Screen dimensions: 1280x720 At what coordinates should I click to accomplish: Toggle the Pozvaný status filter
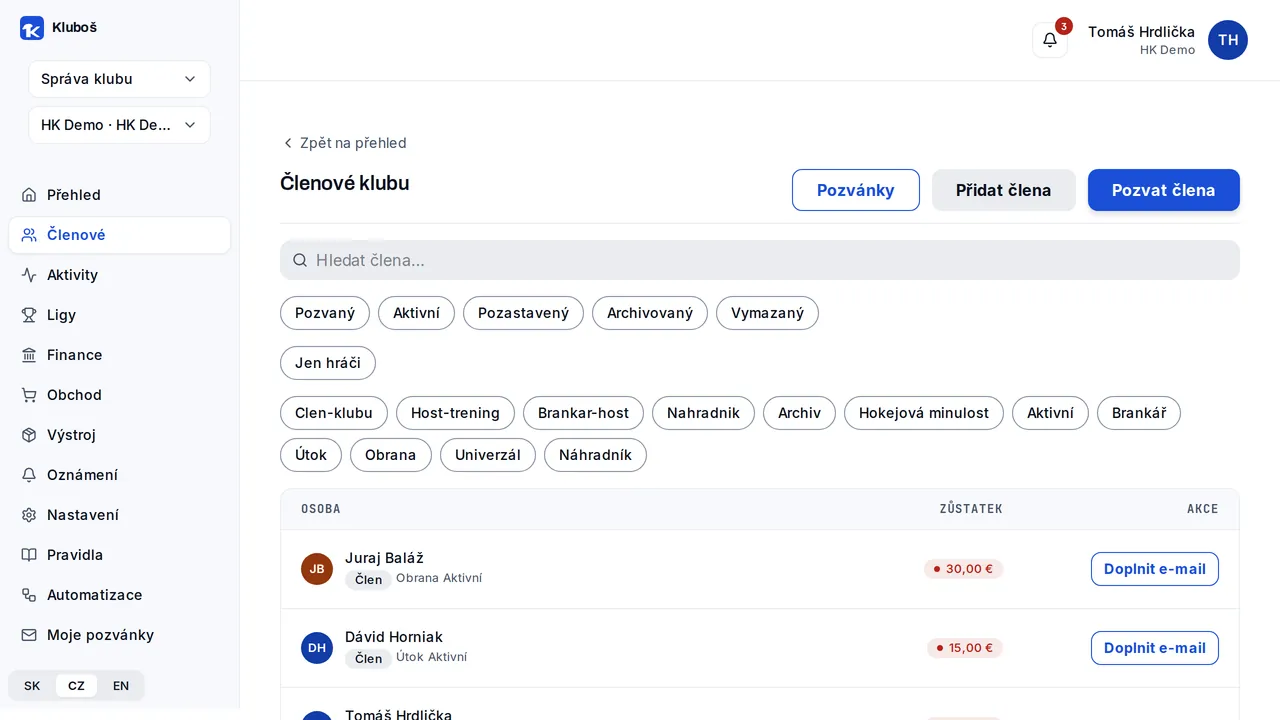tap(325, 313)
